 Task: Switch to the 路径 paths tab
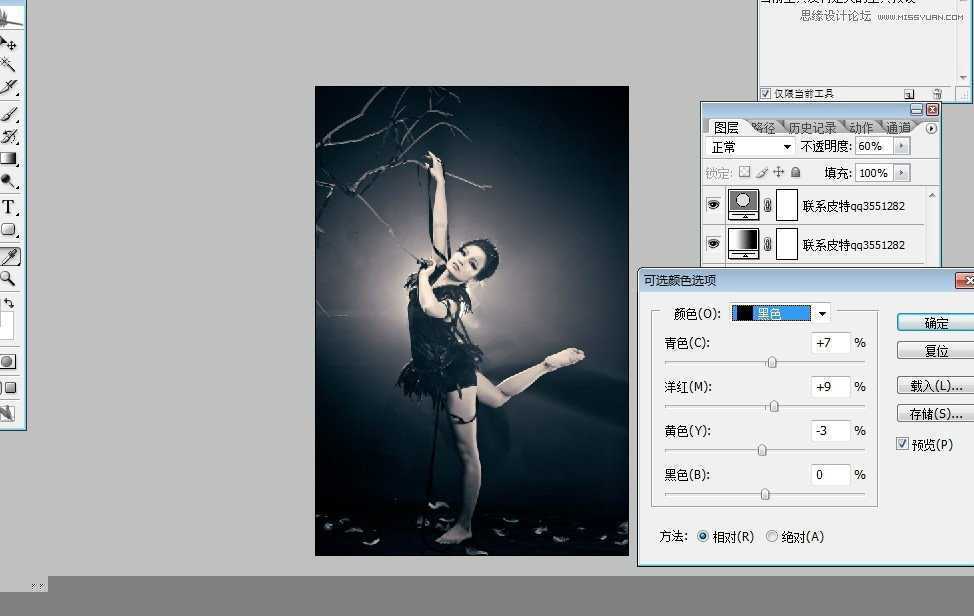click(x=763, y=128)
